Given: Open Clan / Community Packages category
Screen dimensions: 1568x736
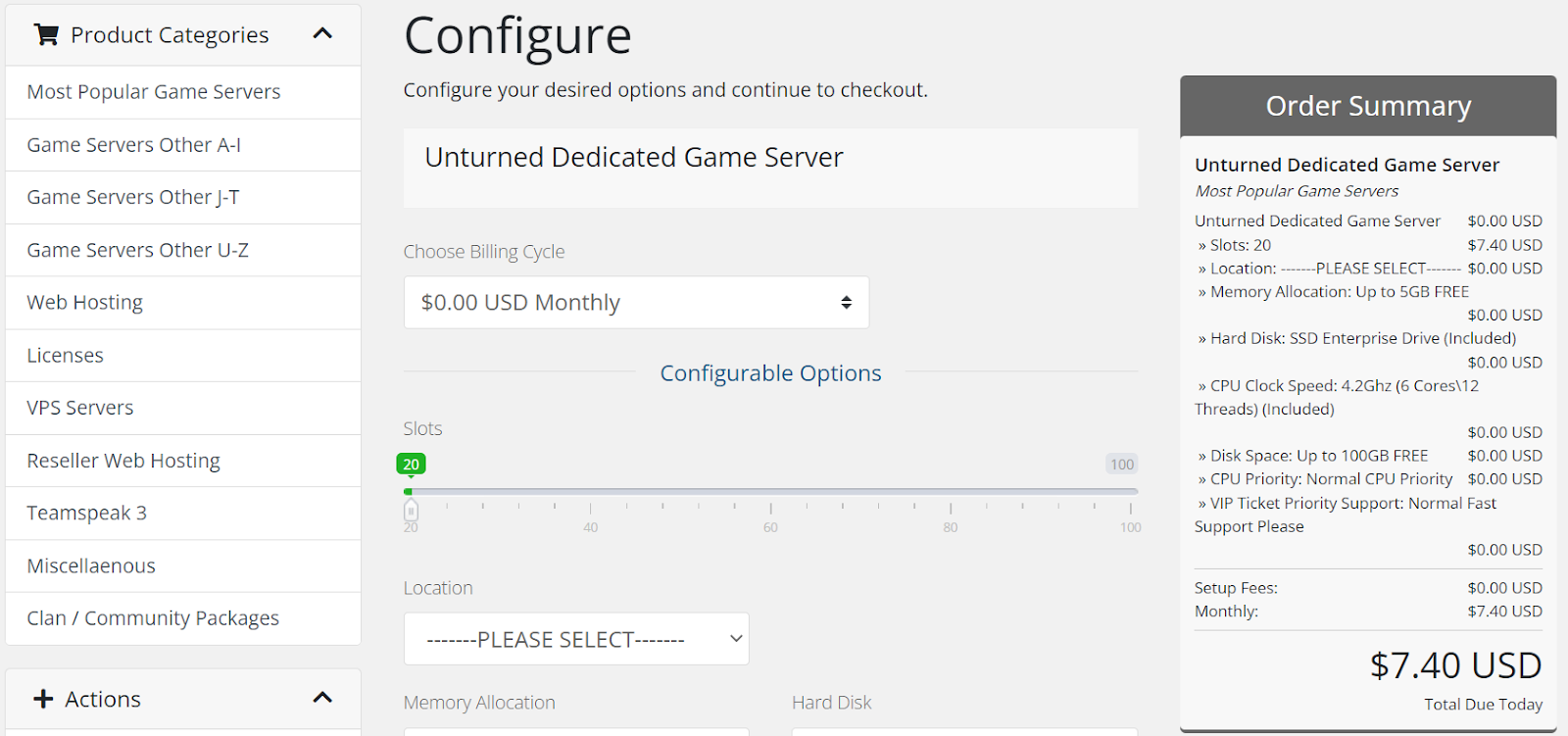Looking at the screenshot, I should tap(183, 618).
